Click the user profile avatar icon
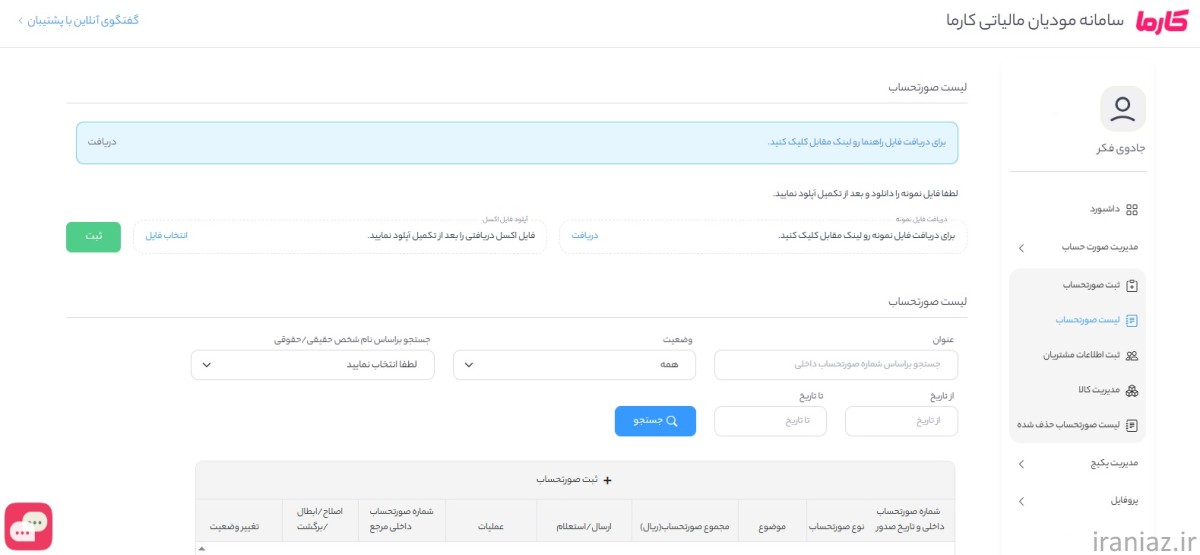1200x555 pixels. pyautogui.click(x=1122, y=109)
